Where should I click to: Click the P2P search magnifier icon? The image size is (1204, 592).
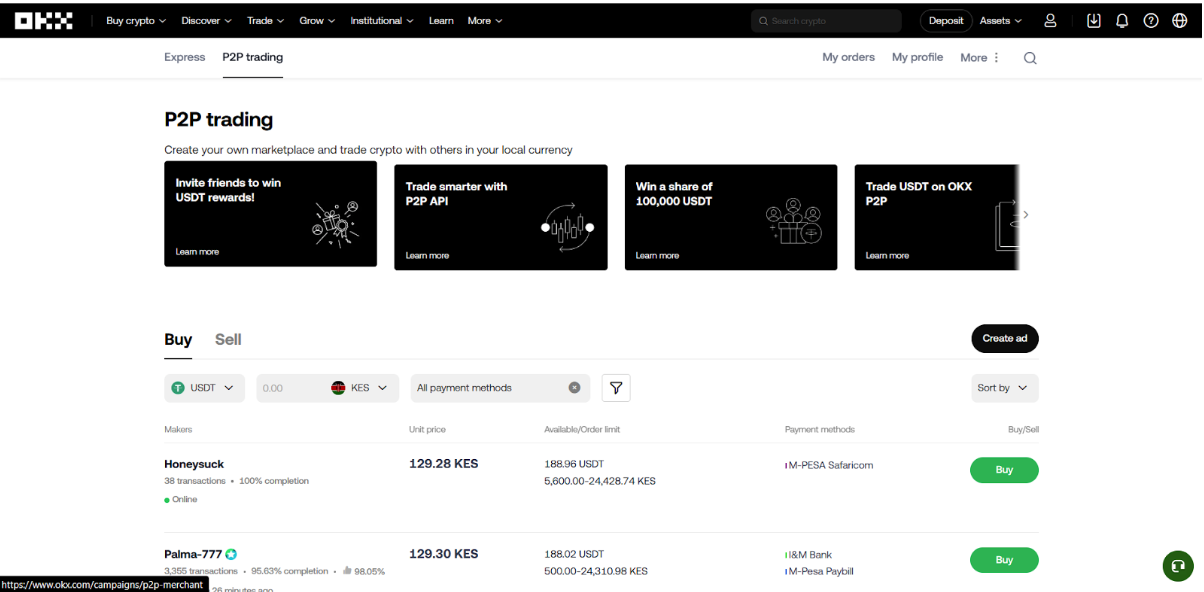(1030, 58)
